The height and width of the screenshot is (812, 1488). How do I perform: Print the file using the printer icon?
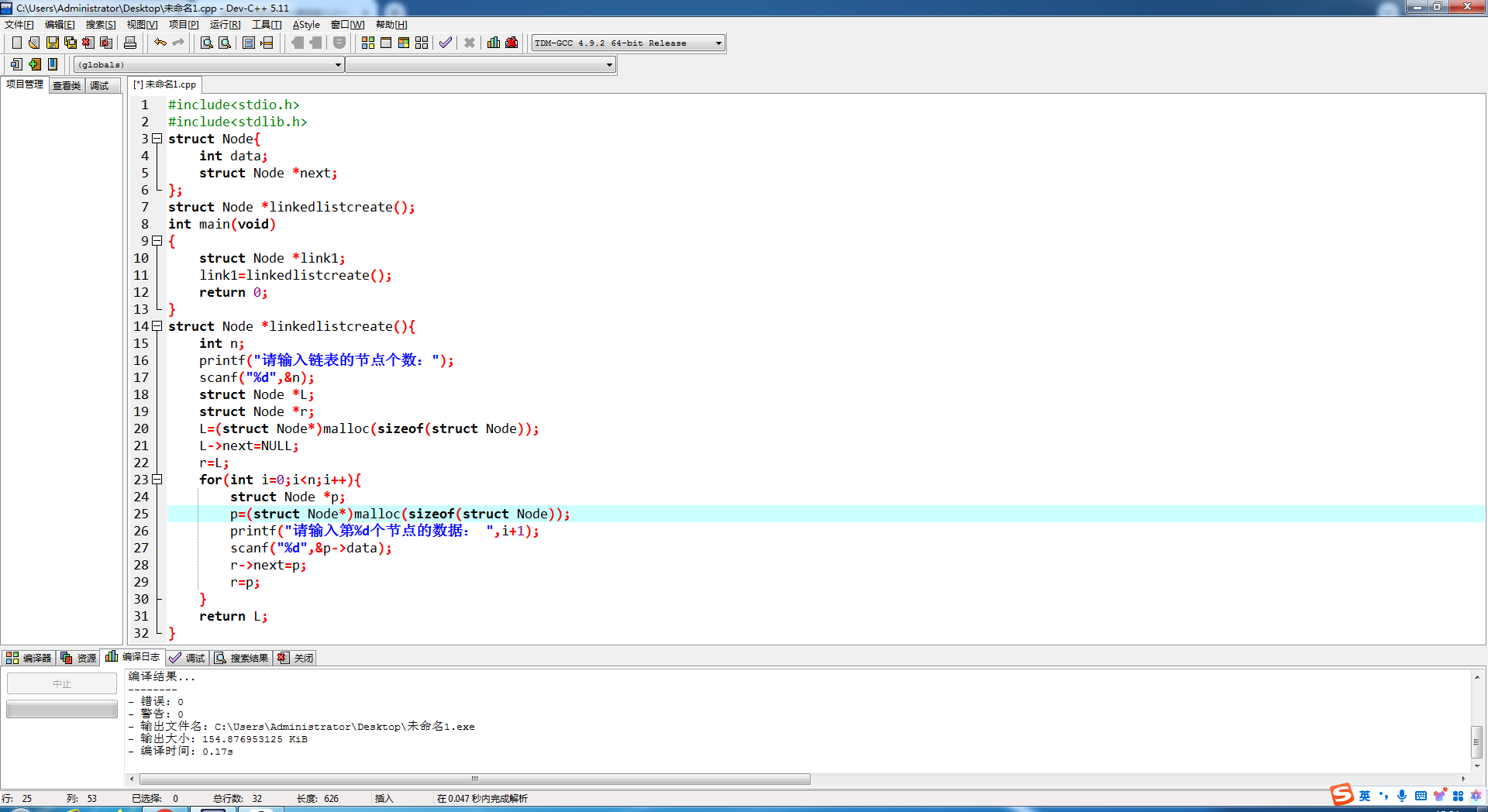tap(130, 43)
